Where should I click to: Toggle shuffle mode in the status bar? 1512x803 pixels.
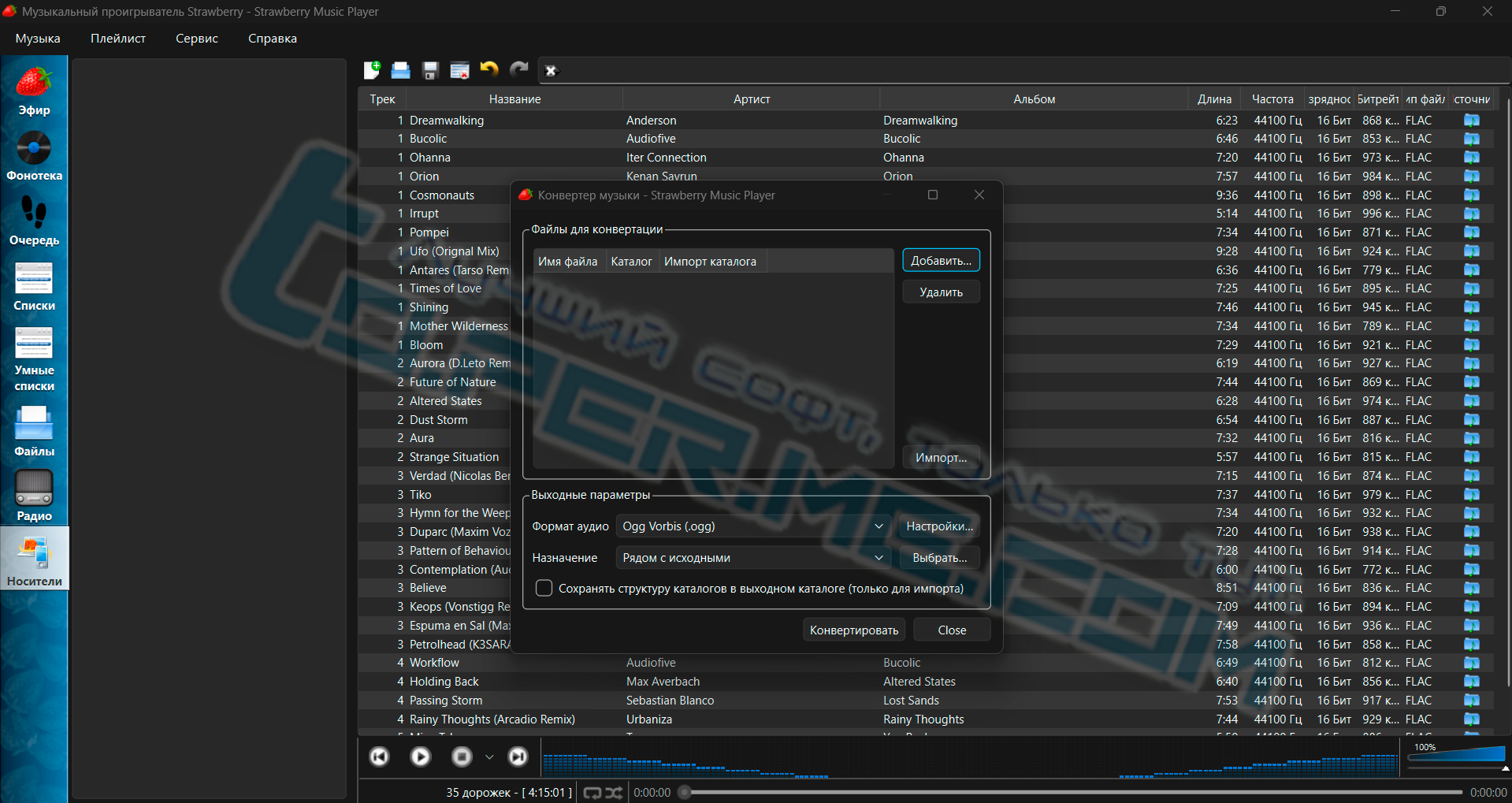point(614,793)
